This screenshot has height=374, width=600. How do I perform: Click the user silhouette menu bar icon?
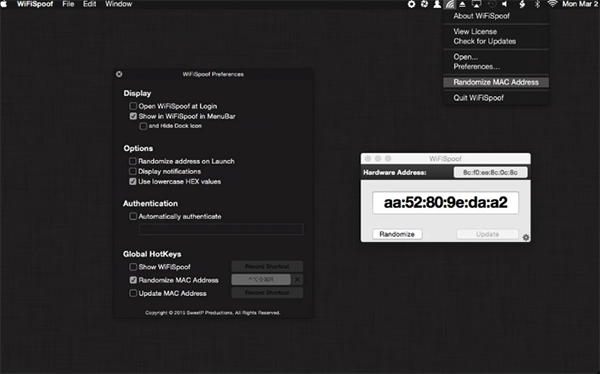click(x=437, y=4)
